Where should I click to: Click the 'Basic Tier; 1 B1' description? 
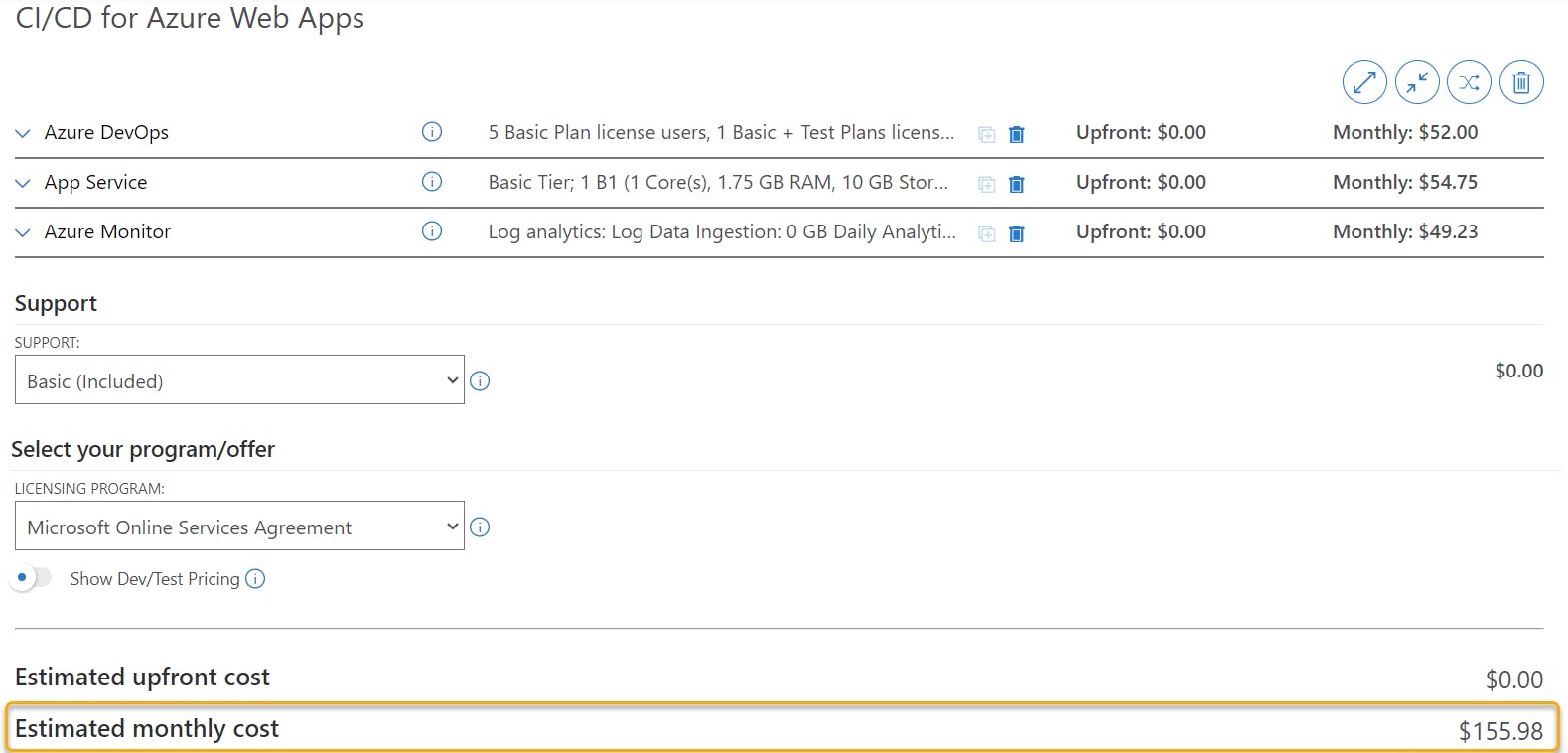point(718,183)
